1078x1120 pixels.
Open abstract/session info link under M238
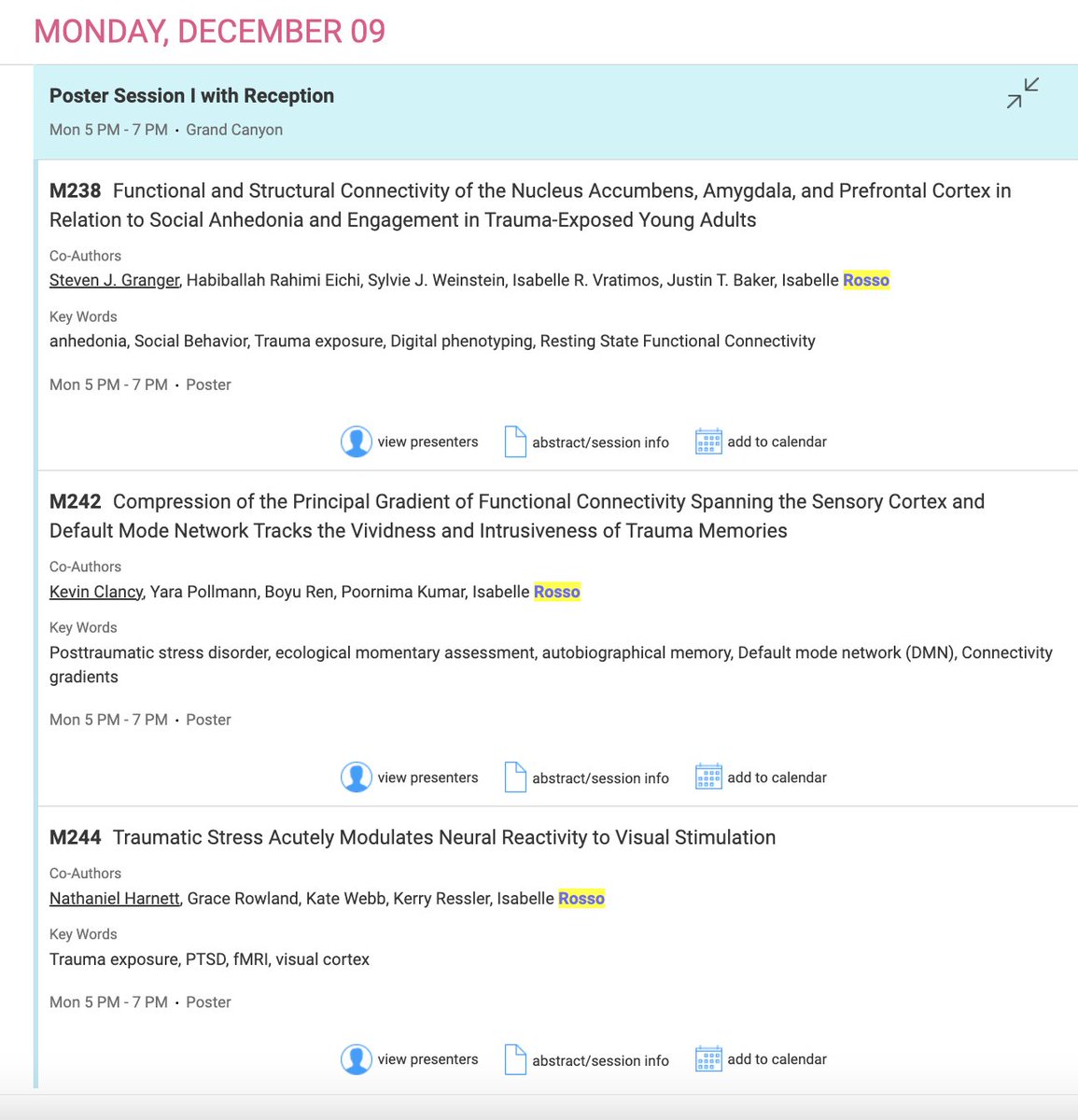coord(600,442)
